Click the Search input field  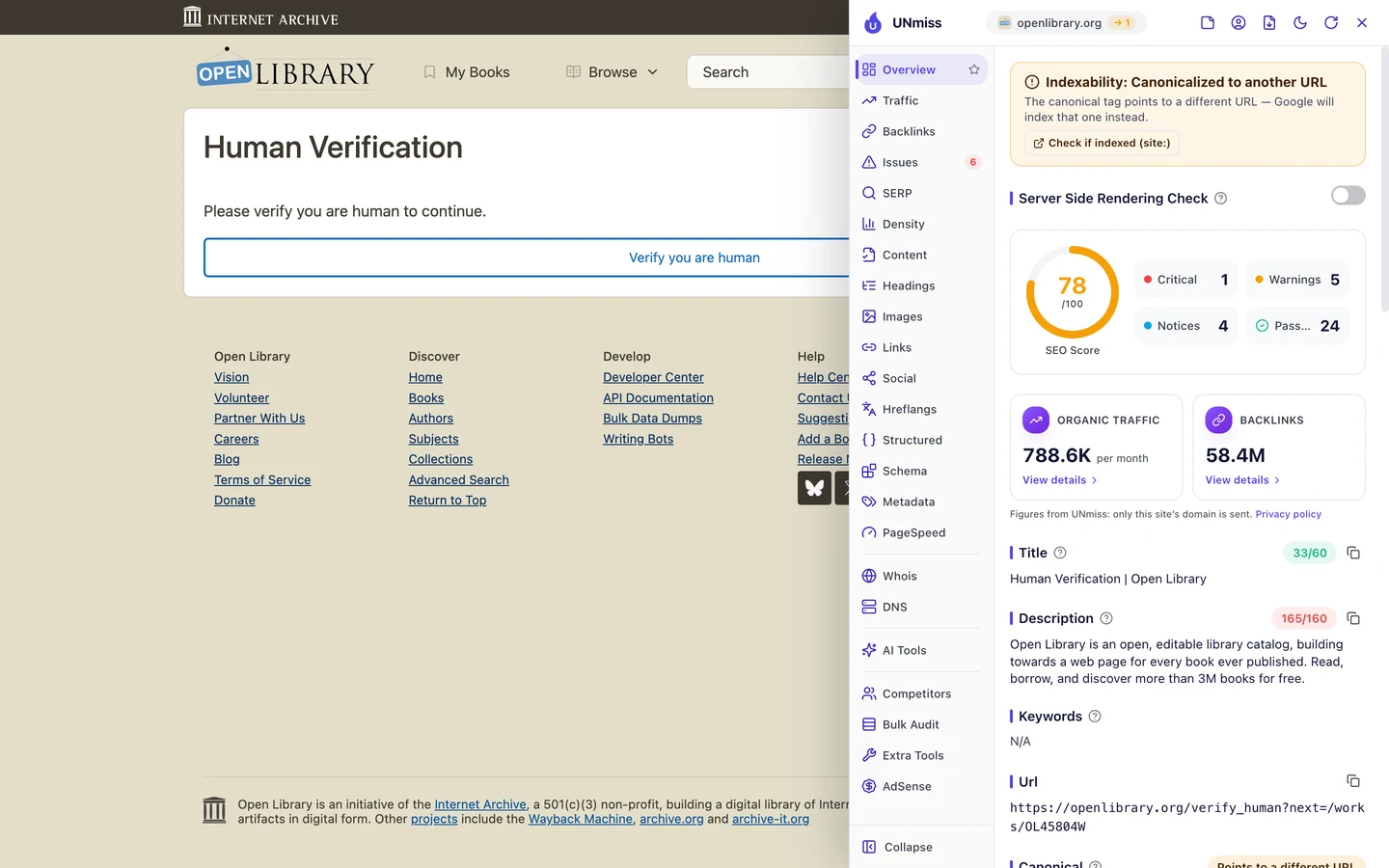tap(768, 72)
